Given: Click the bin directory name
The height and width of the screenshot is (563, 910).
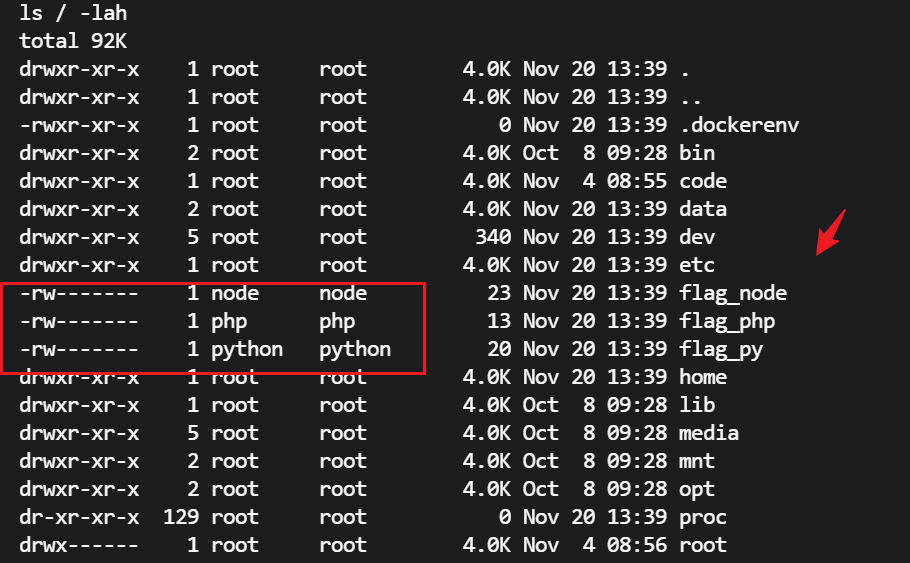Looking at the screenshot, I should click(697, 154).
